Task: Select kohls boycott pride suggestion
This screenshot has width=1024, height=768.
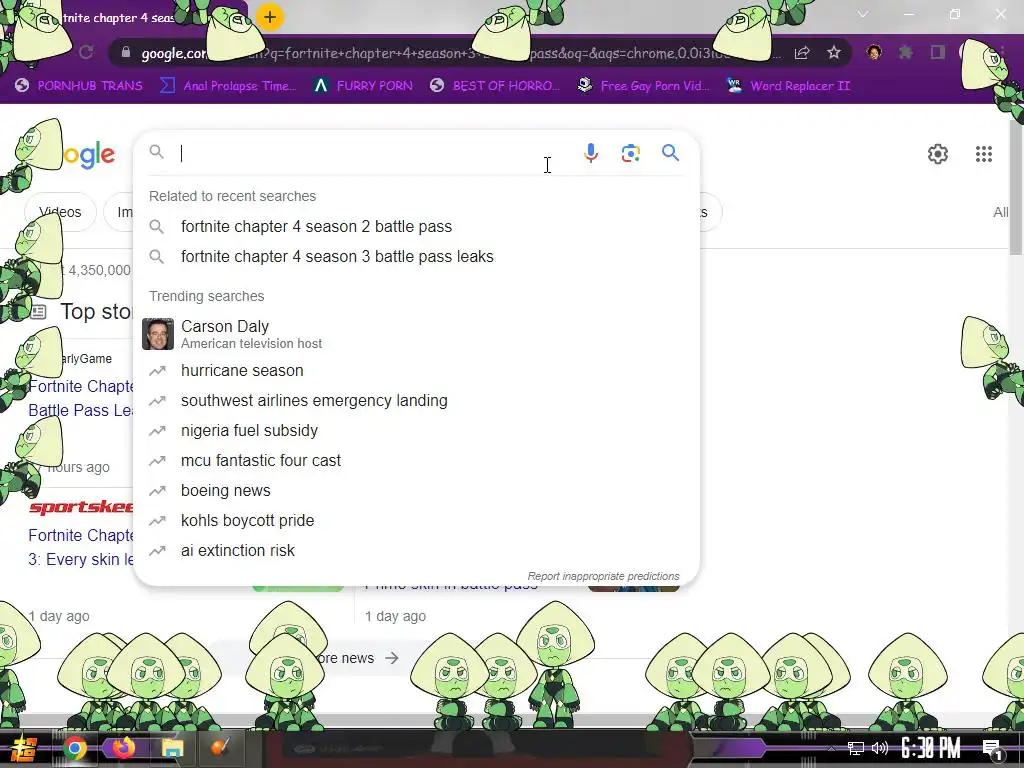Action: click(x=247, y=520)
